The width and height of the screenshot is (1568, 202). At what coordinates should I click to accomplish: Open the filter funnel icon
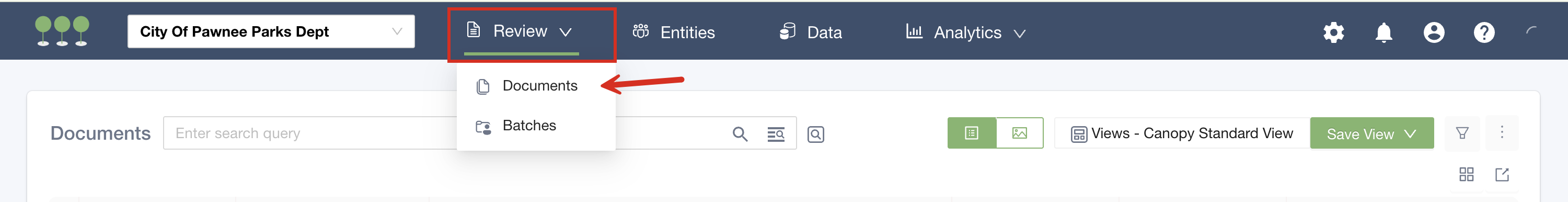(1462, 133)
